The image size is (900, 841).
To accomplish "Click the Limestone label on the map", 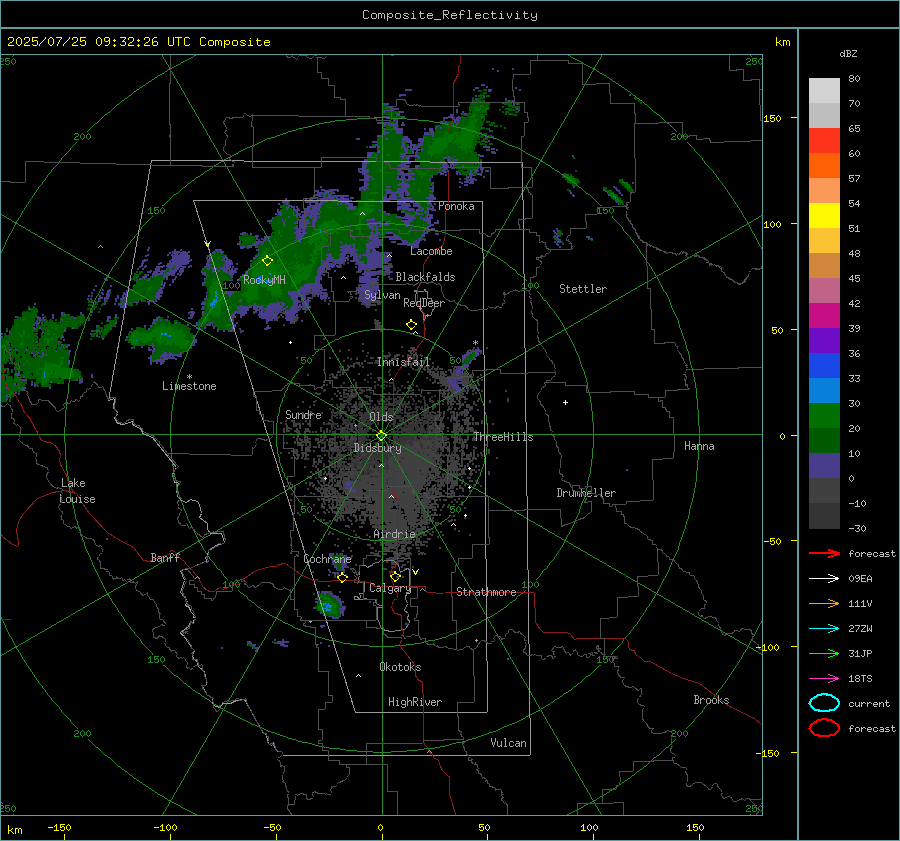I will (x=189, y=386).
